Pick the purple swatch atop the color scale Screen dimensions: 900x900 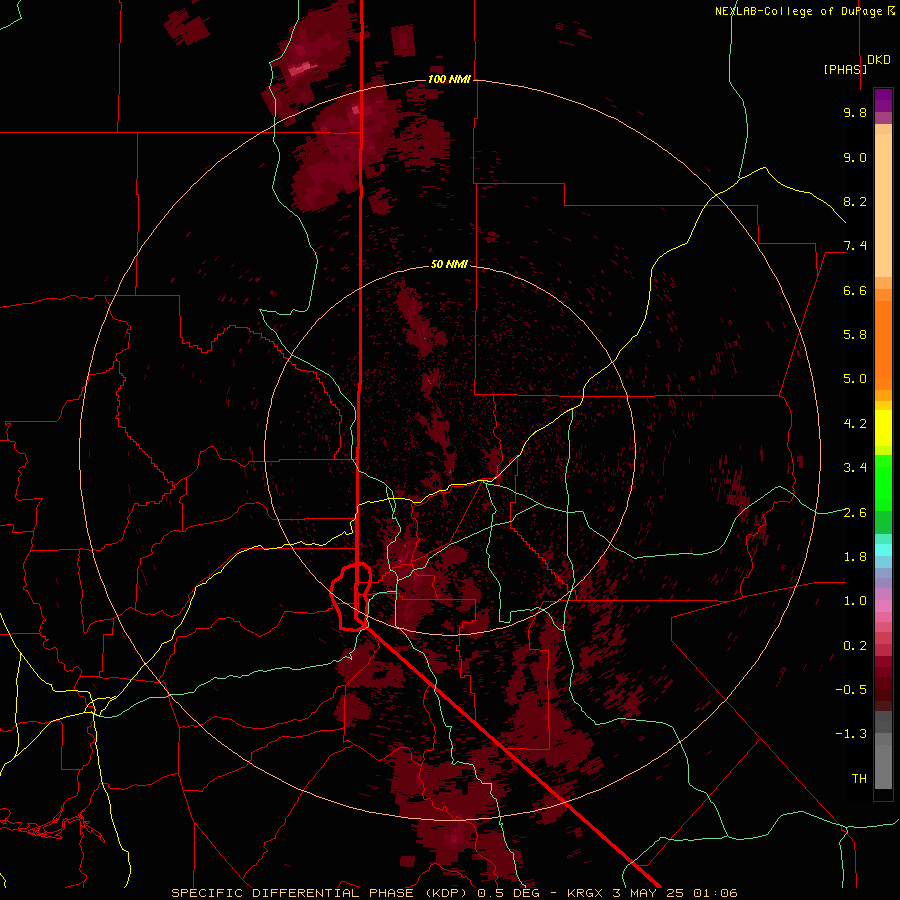tap(883, 99)
